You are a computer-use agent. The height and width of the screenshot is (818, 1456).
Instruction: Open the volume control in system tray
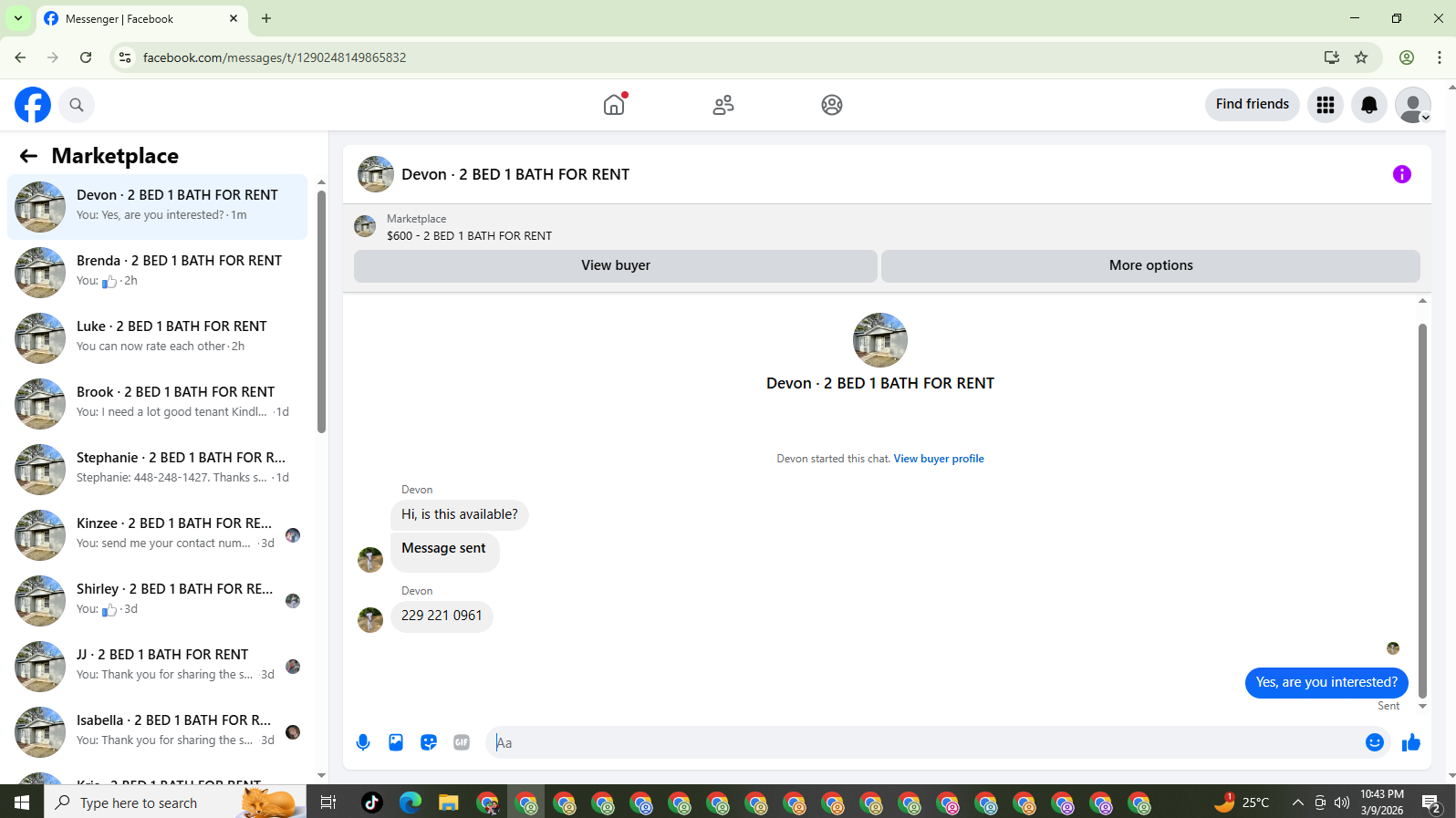pos(1342,802)
